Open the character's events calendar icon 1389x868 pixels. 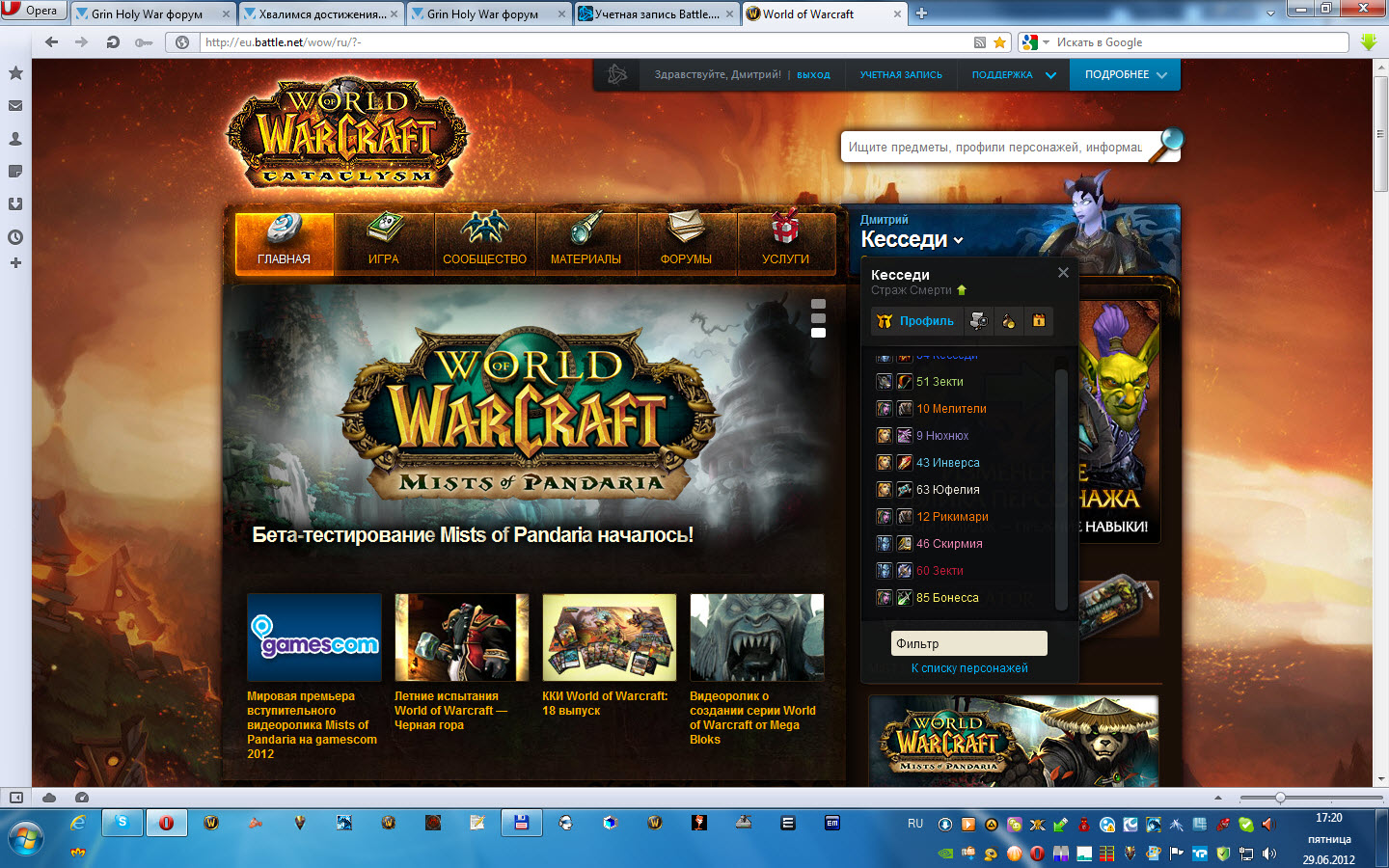click(x=1039, y=321)
